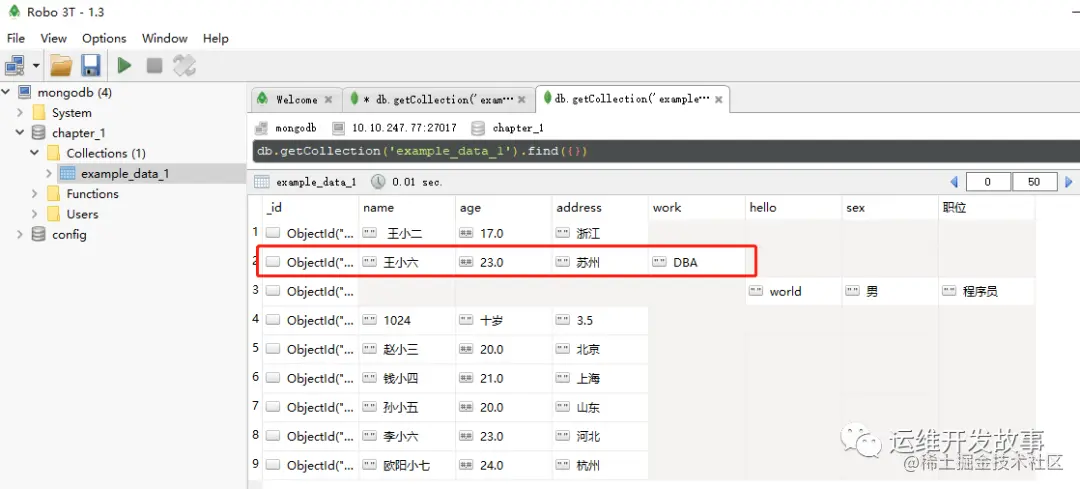Select the config database item

[x=69, y=235]
